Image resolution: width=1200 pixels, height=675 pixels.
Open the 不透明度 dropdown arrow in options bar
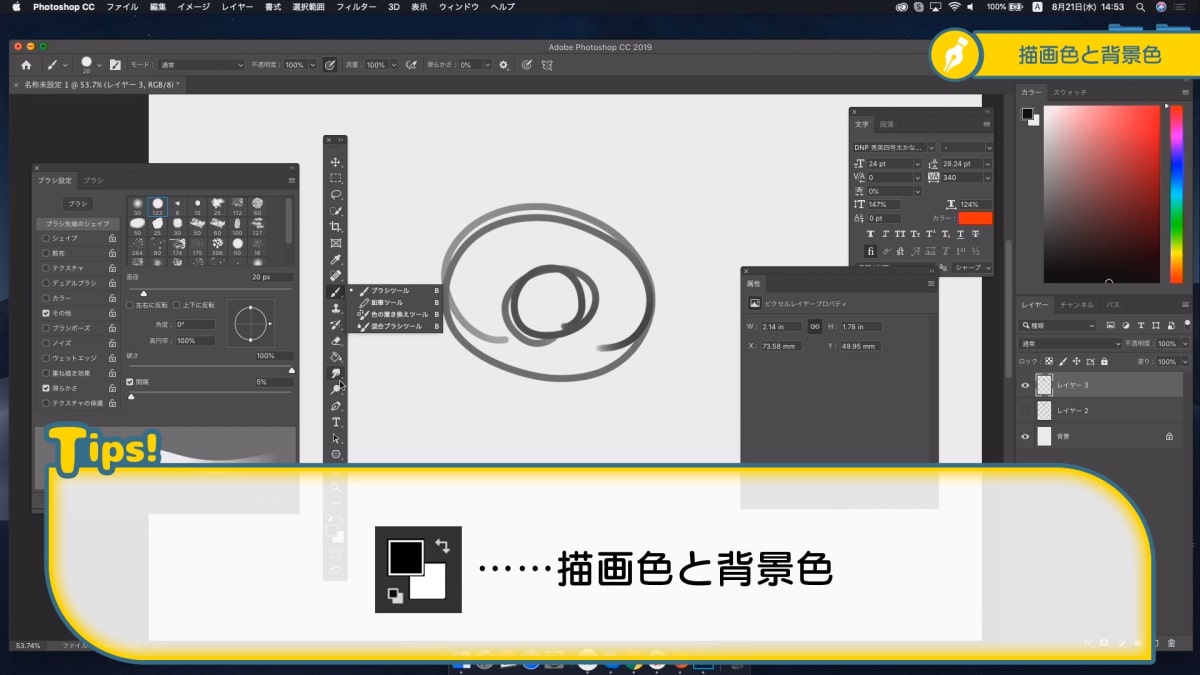(312, 64)
